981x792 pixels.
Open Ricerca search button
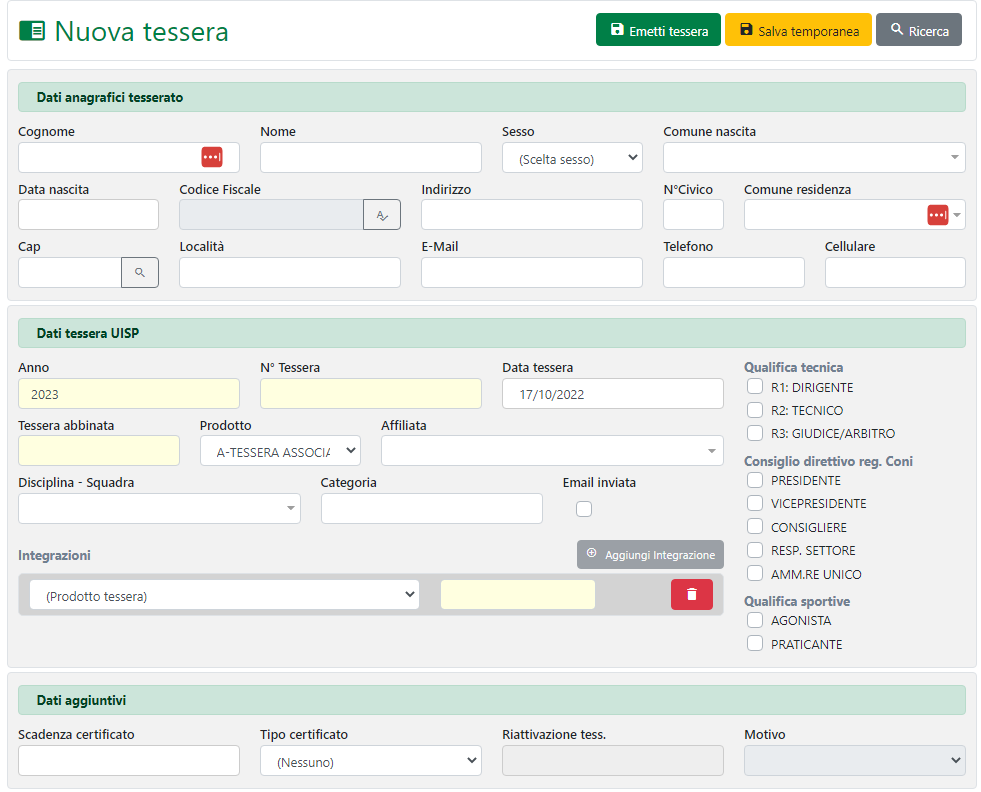click(918, 30)
